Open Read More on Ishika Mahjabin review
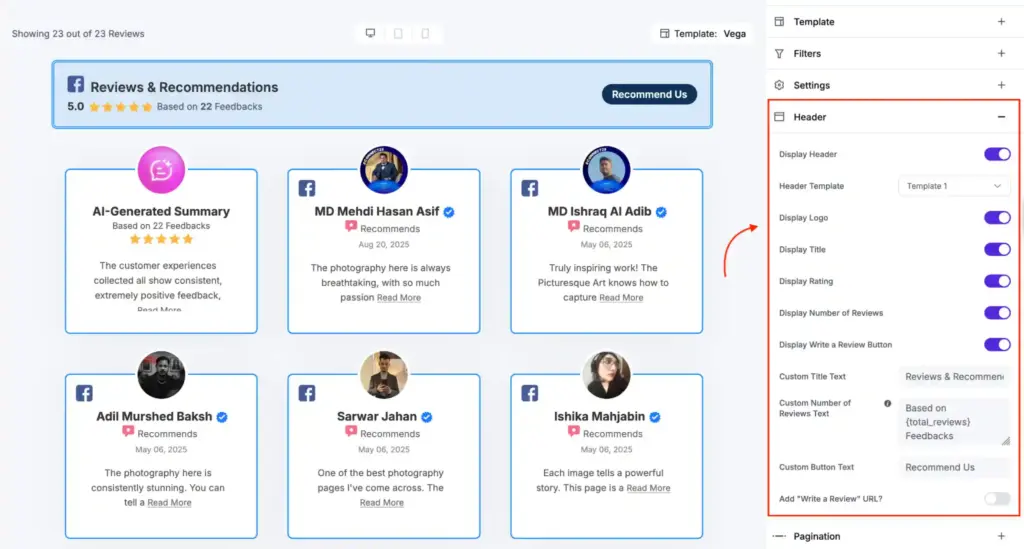The height and width of the screenshot is (549, 1024). point(648,488)
